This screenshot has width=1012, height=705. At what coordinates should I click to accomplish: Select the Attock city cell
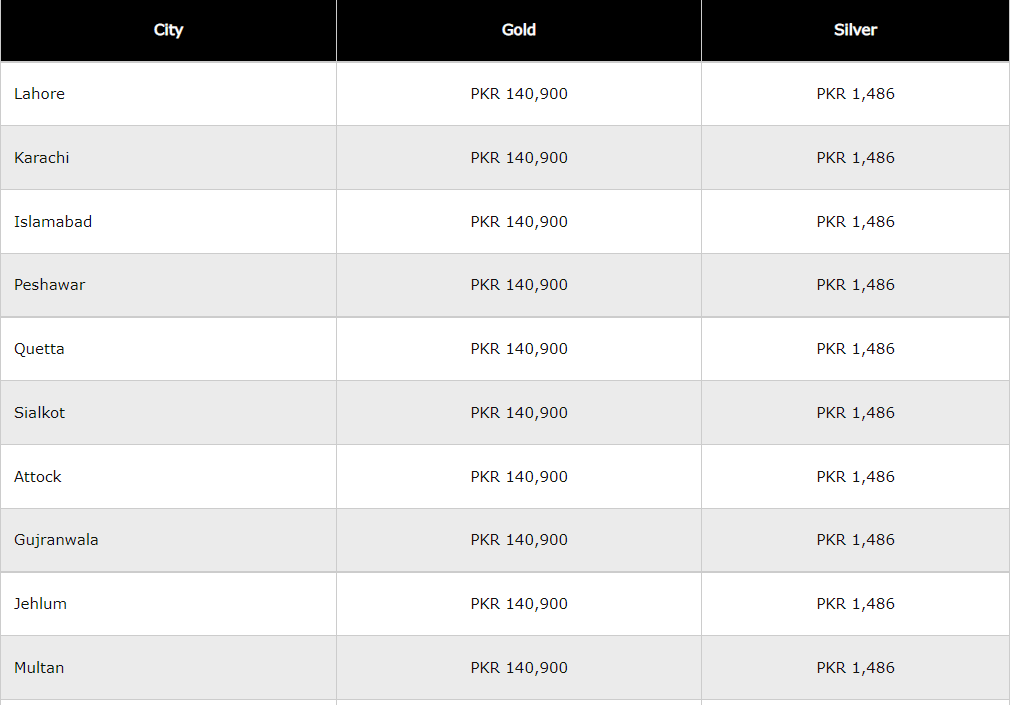coord(38,477)
